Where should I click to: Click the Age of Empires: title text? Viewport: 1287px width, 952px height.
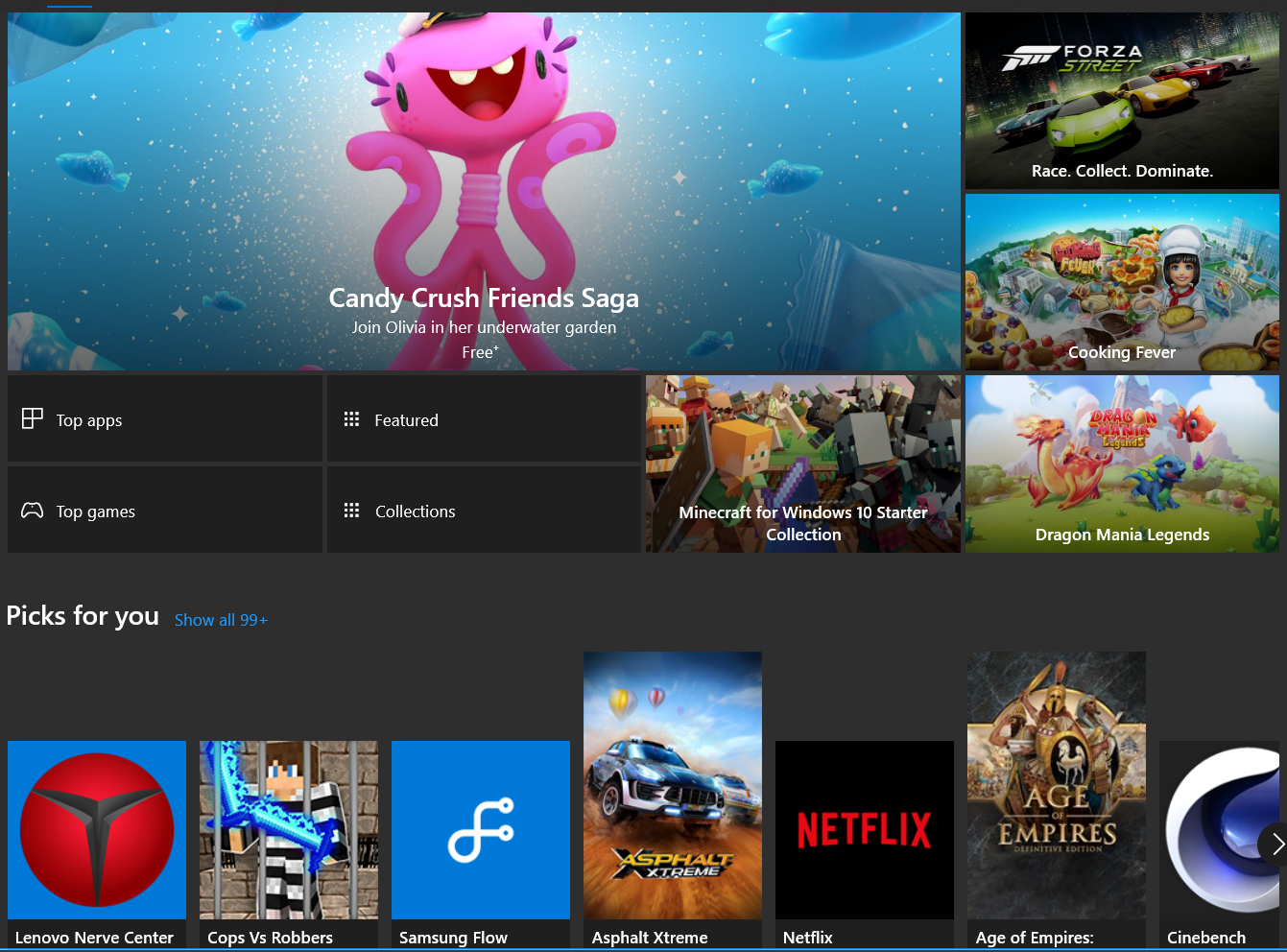(x=1035, y=938)
